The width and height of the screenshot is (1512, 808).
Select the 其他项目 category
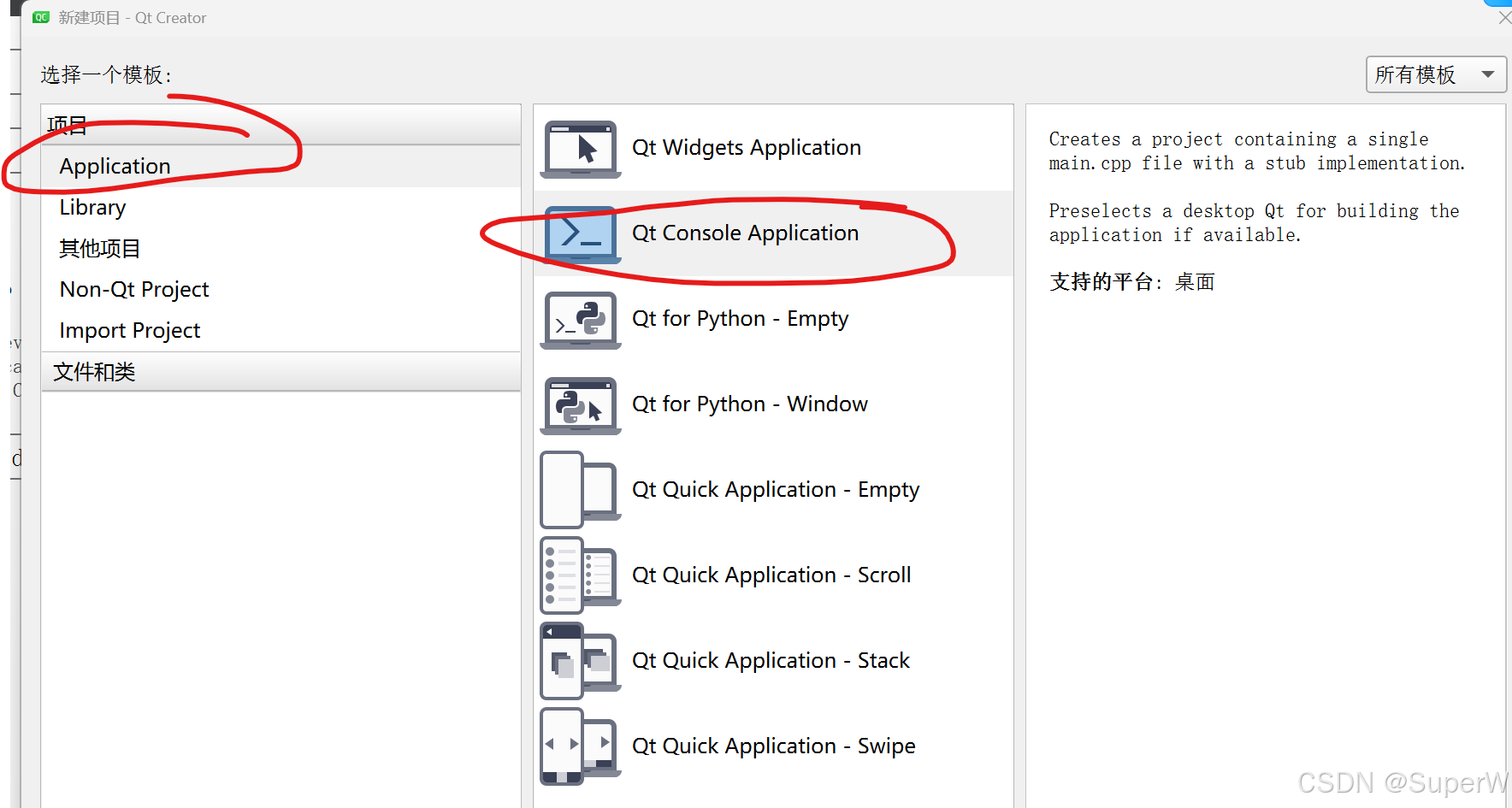(x=281, y=248)
